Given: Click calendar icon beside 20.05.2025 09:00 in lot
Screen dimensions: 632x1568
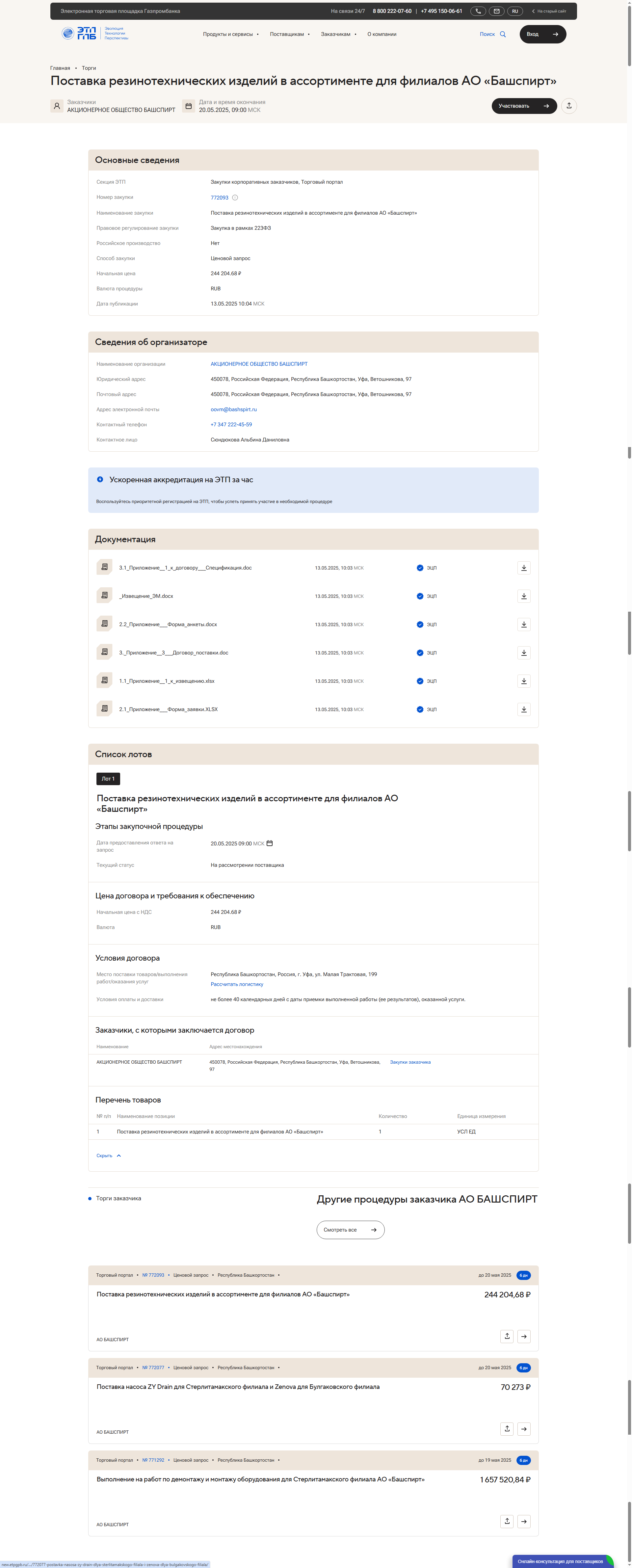Looking at the screenshot, I should pyautogui.click(x=270, y=843).
